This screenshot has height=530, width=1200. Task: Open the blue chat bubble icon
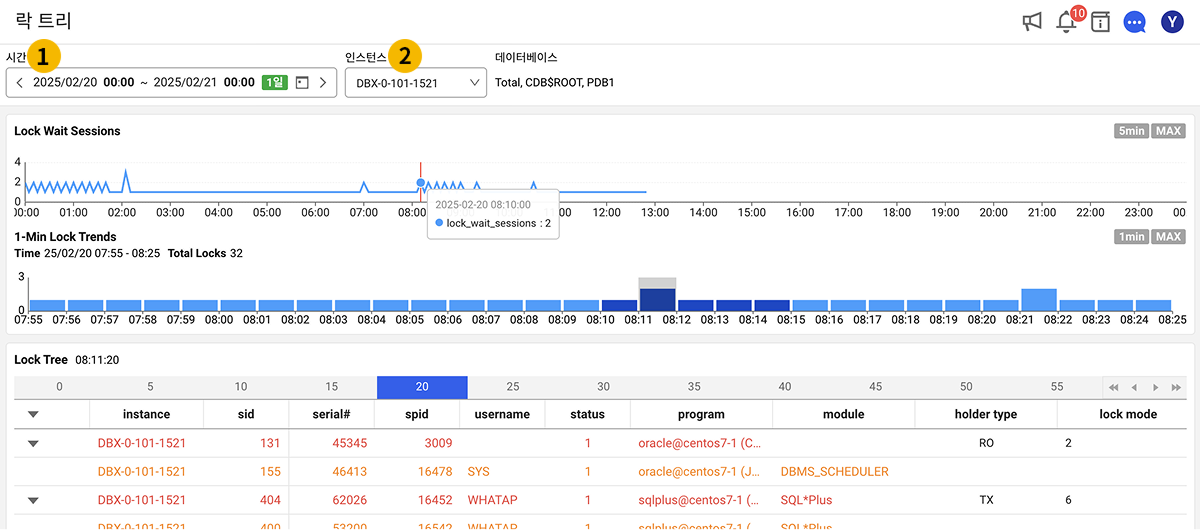1134,22
